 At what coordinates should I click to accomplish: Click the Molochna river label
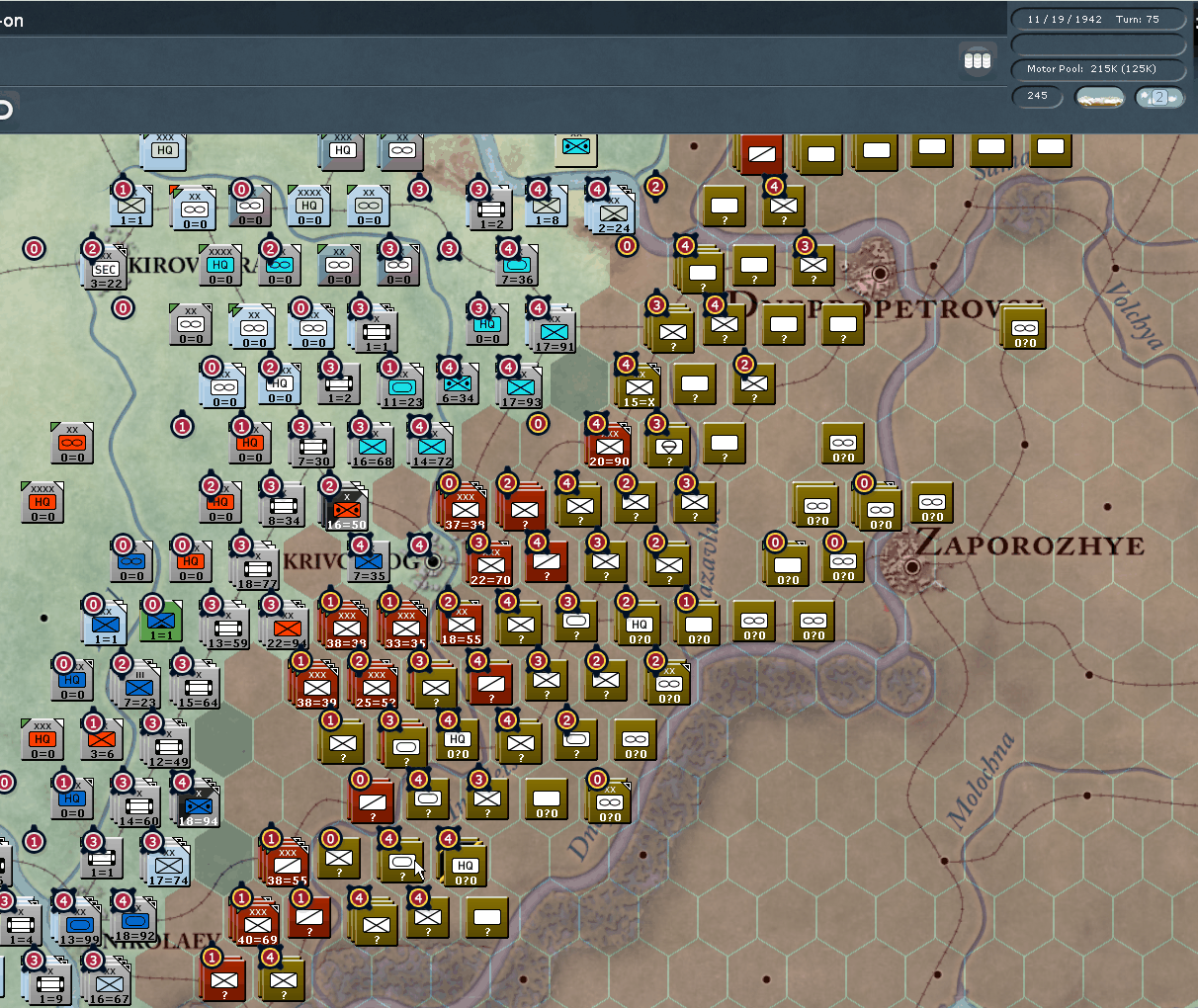982,780
